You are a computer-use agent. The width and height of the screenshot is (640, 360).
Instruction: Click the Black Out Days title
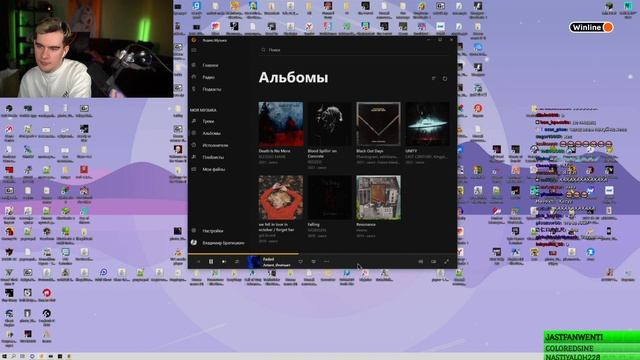370,151
